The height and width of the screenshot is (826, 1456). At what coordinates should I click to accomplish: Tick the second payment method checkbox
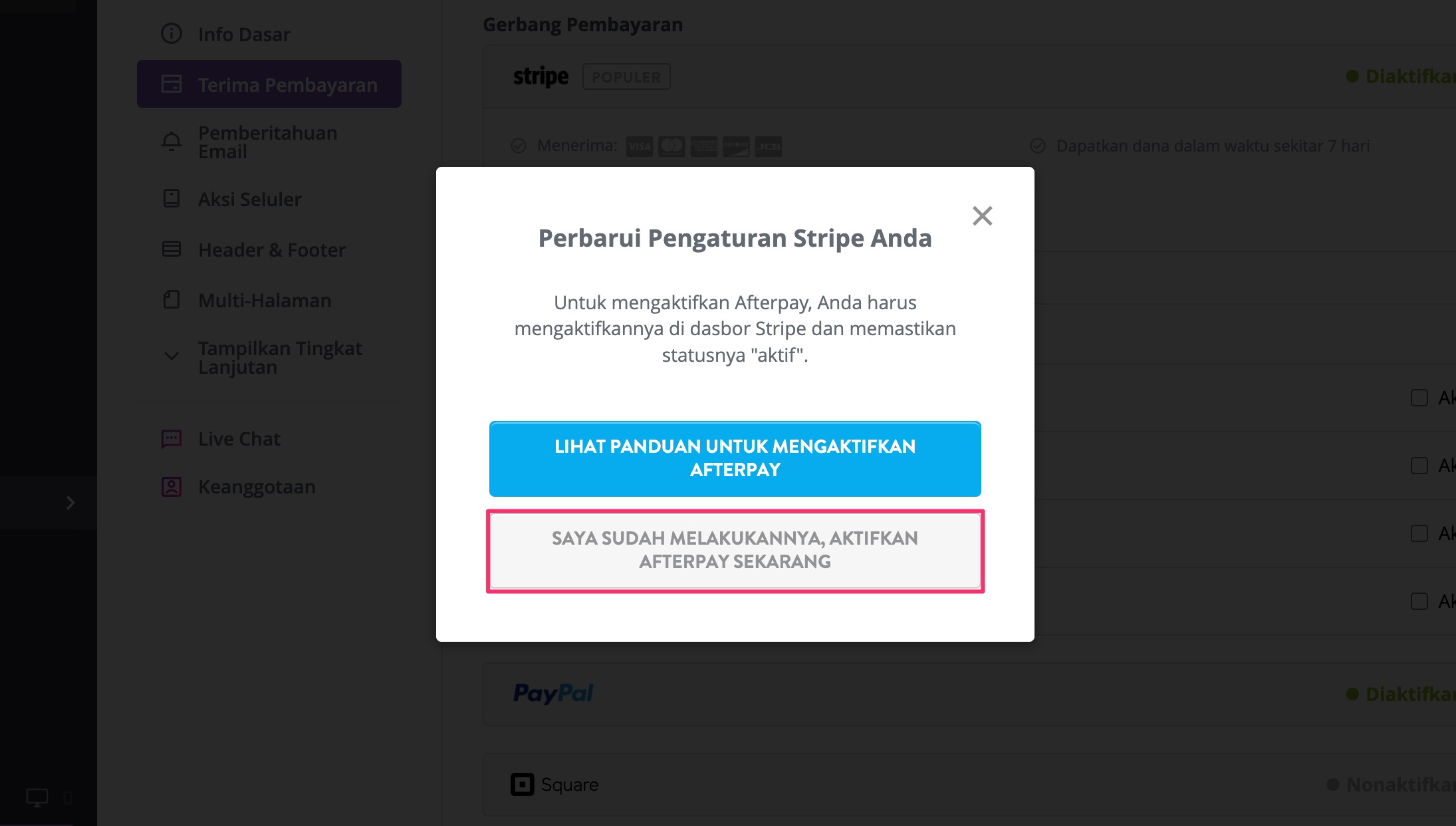coord(1419,466)
